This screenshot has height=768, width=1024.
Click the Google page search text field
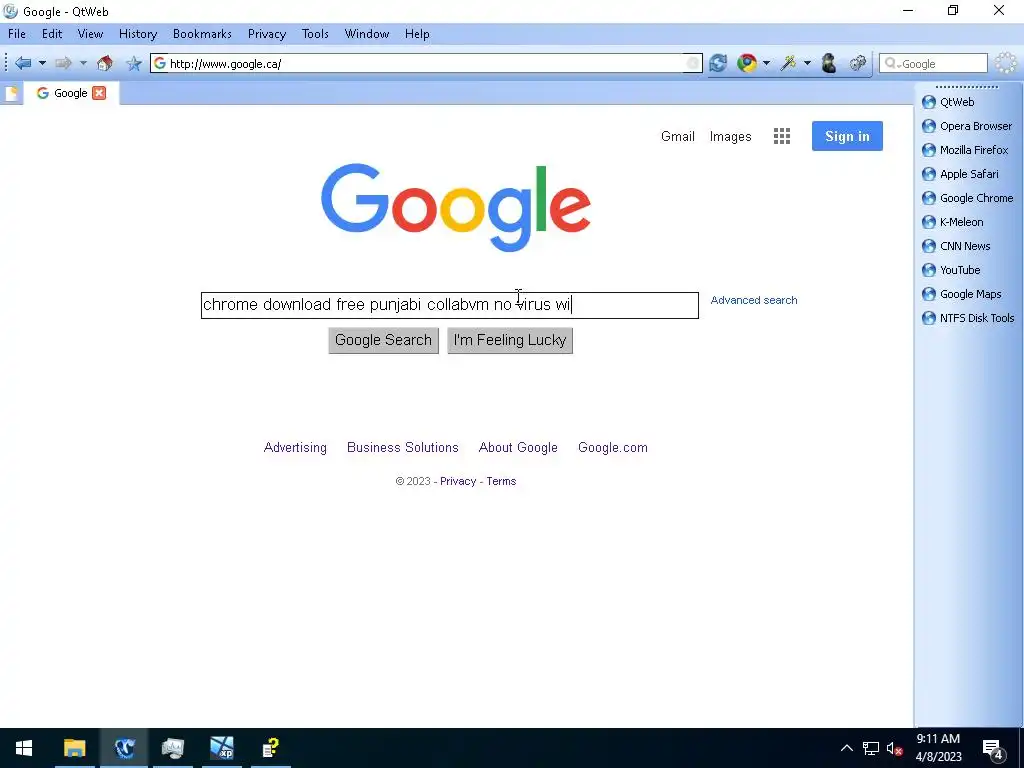[x=449, y=305]
